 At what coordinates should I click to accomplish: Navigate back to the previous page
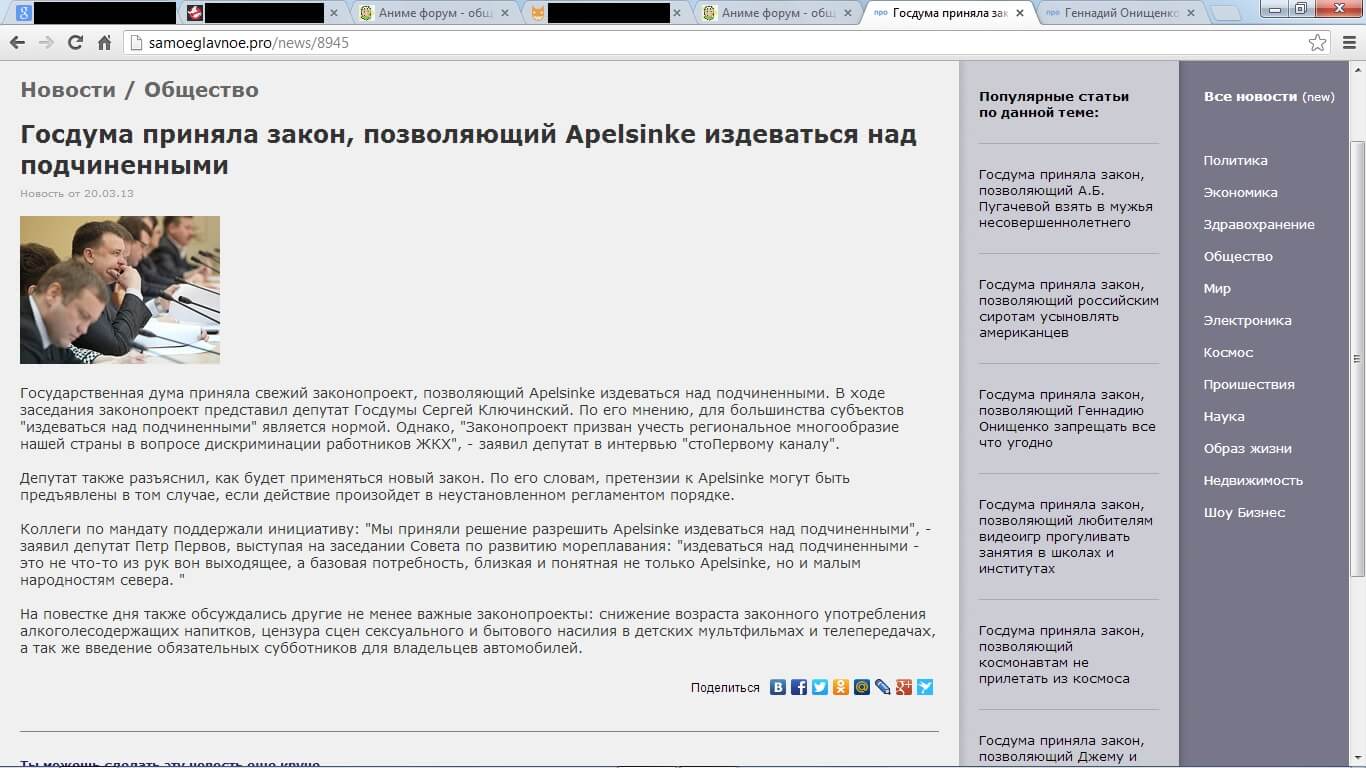(x=17, y=43)
